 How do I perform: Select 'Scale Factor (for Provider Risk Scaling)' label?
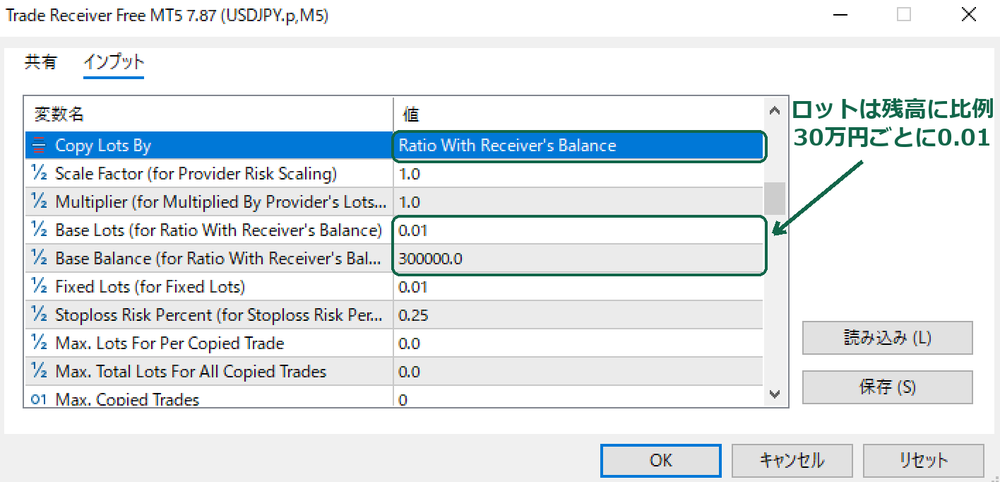click(x=196, y=174)
